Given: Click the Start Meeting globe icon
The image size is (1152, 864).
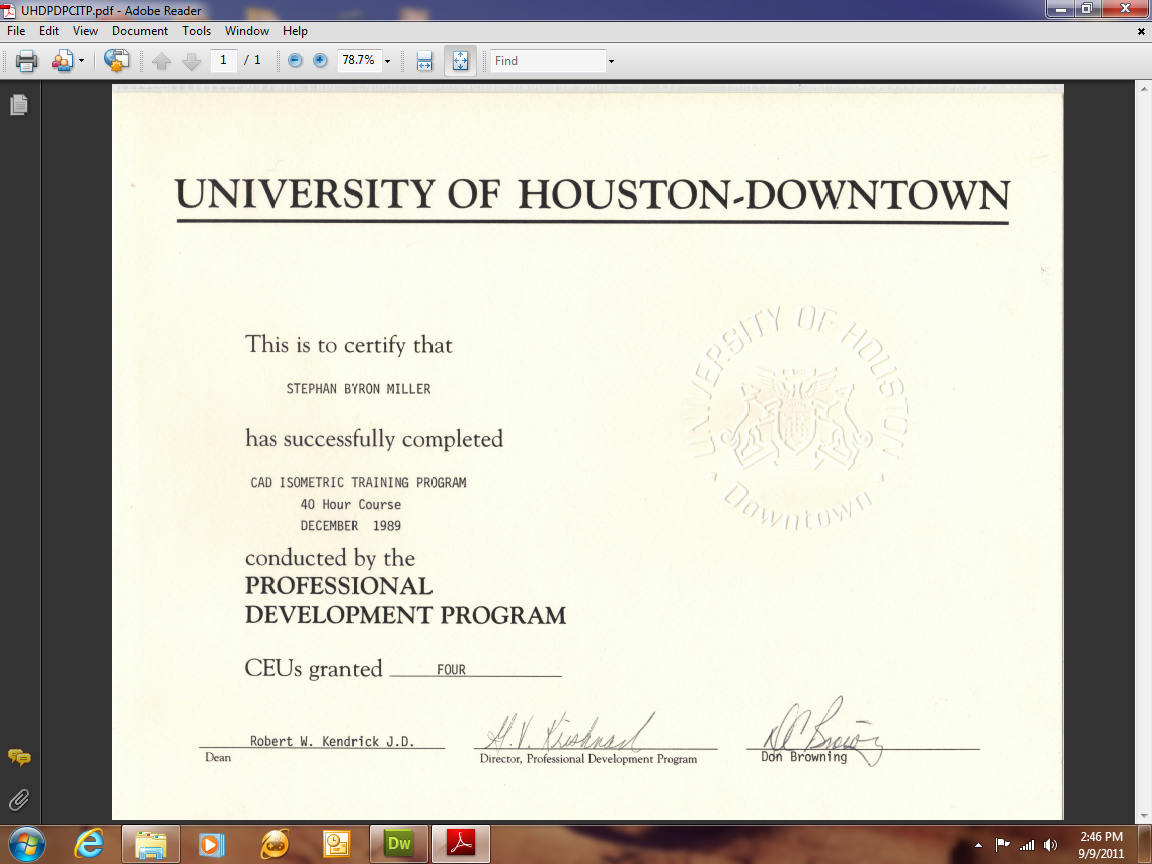Looking at the screenshot, I should 116,60.
